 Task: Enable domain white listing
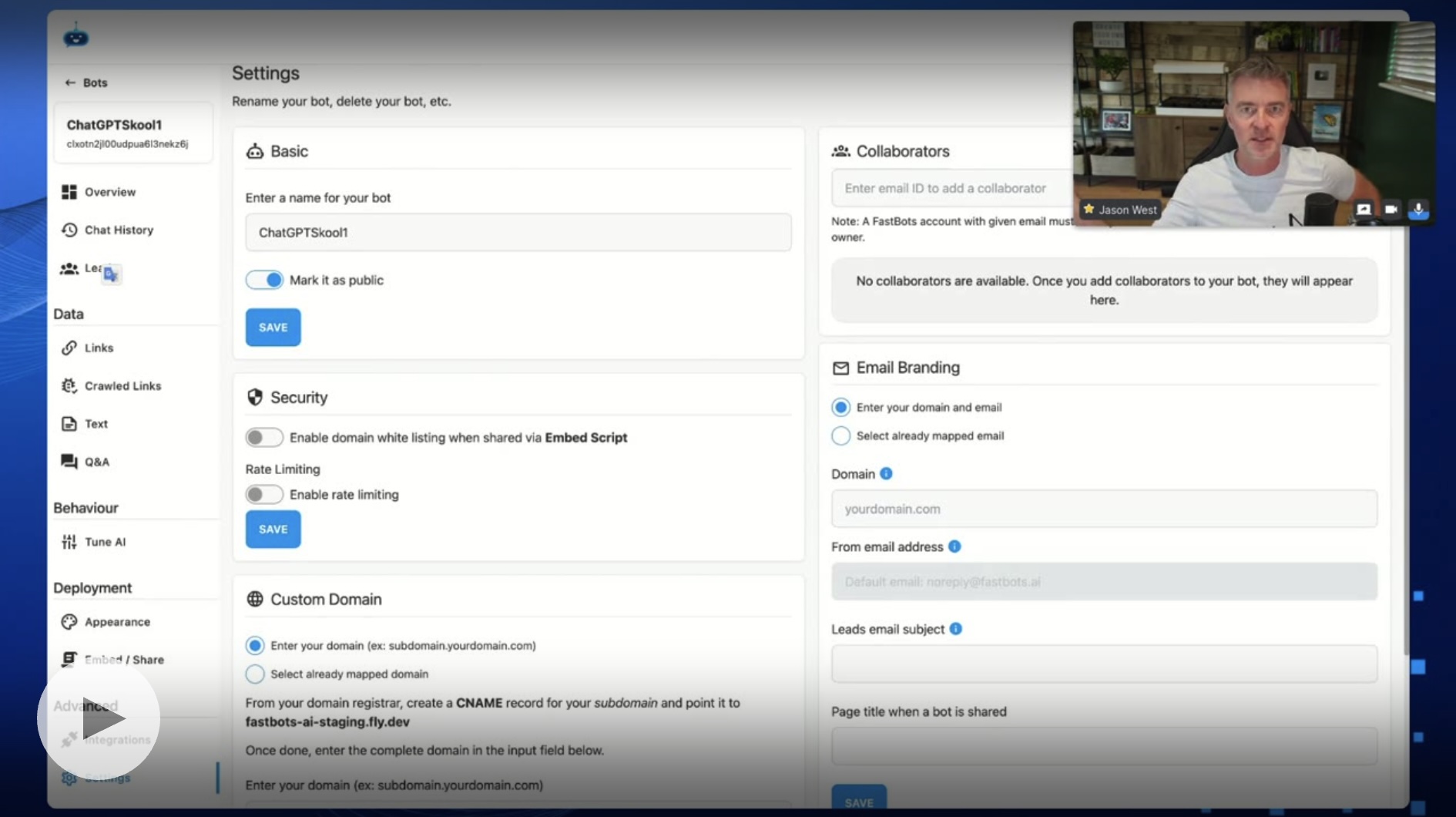[x=264, y=437]
